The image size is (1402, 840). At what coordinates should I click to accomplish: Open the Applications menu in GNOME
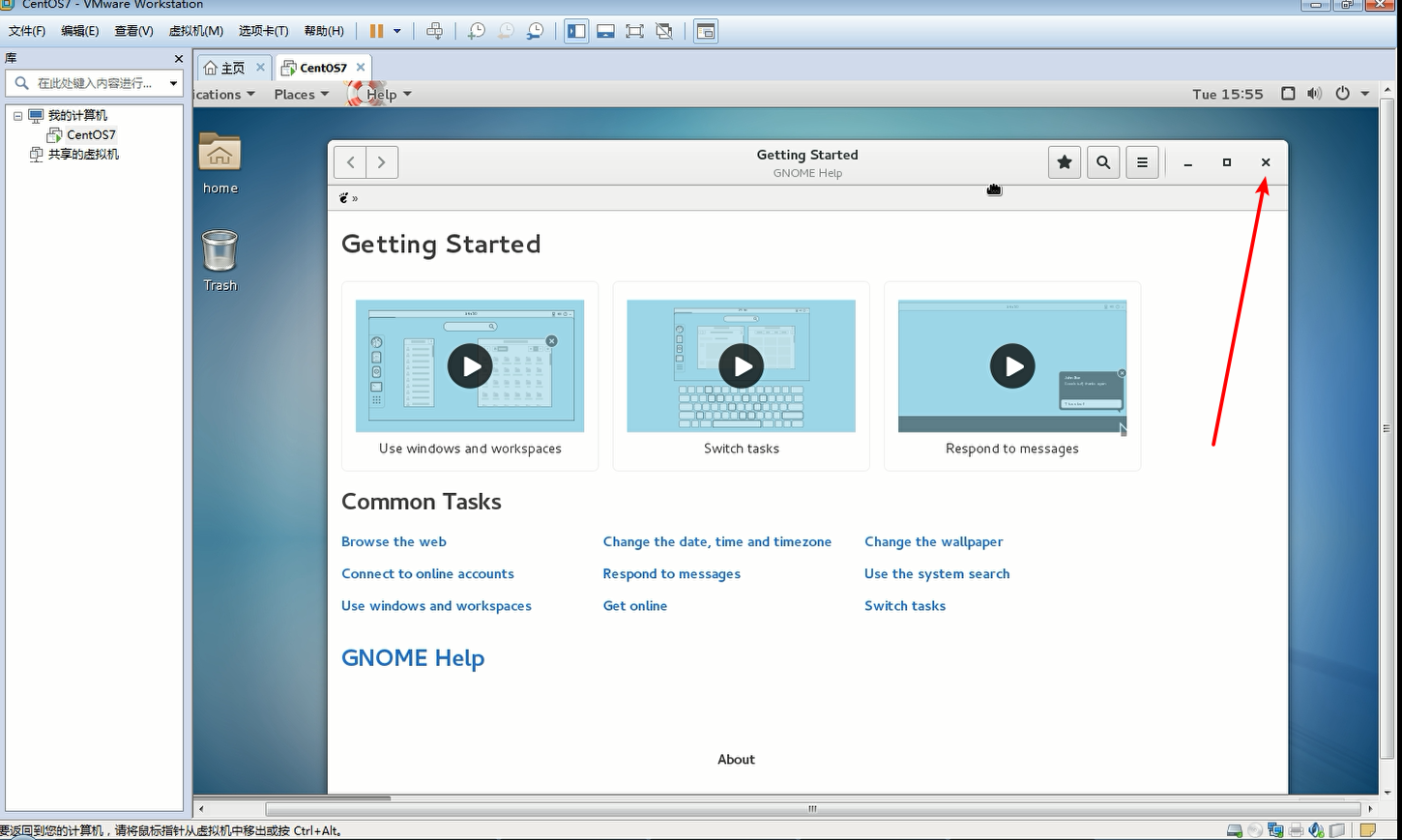(x=224, y=94)
